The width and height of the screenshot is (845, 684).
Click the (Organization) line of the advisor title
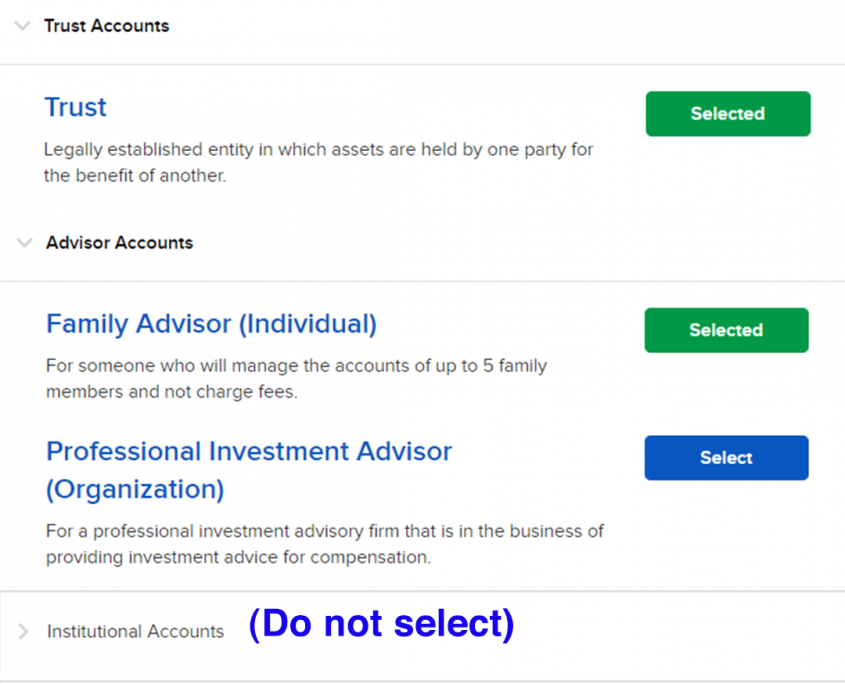tap(135, 490)
